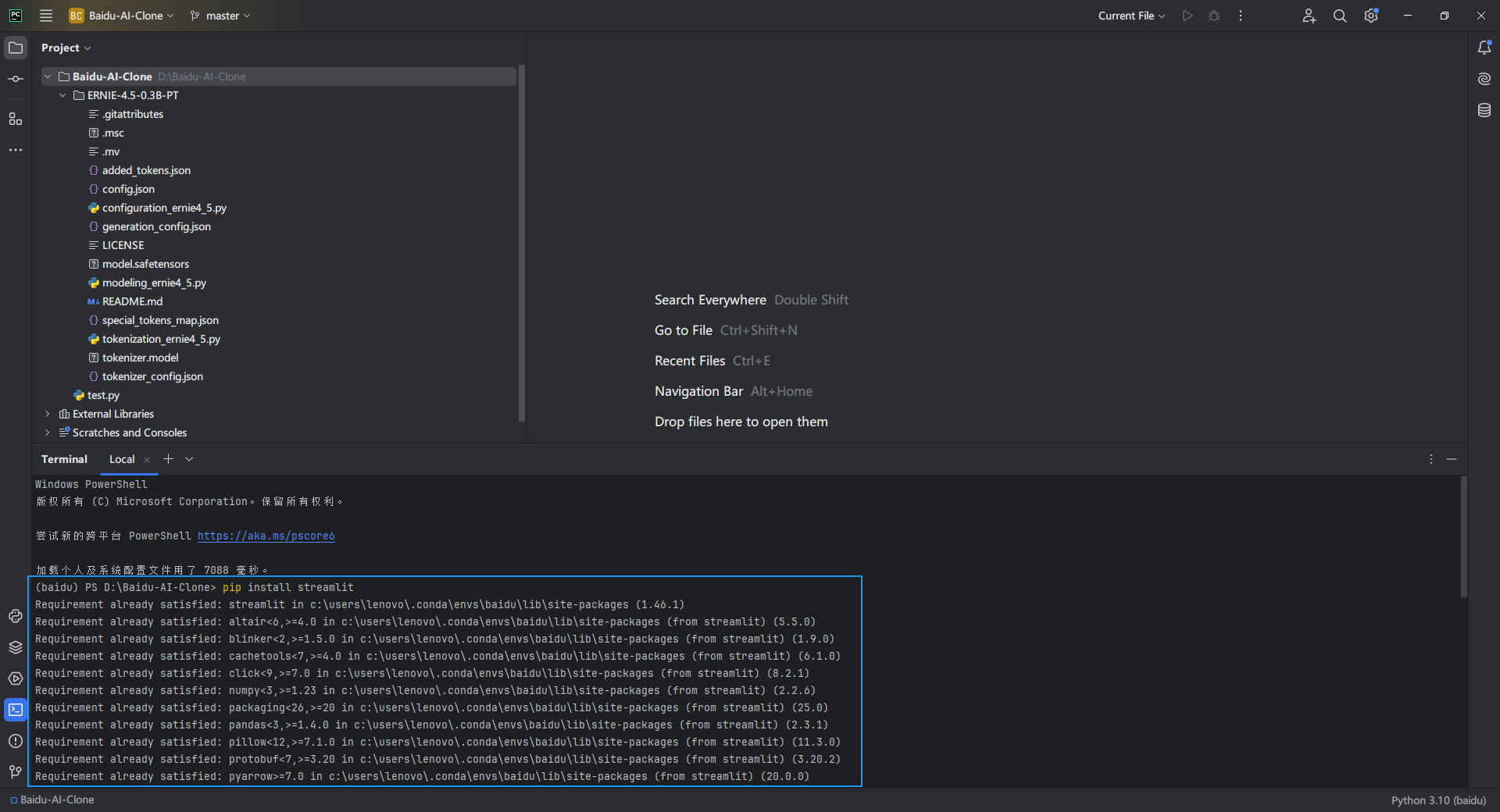Open the Python Console tool window
The image size is (1500, 812).
click(16, 616)
